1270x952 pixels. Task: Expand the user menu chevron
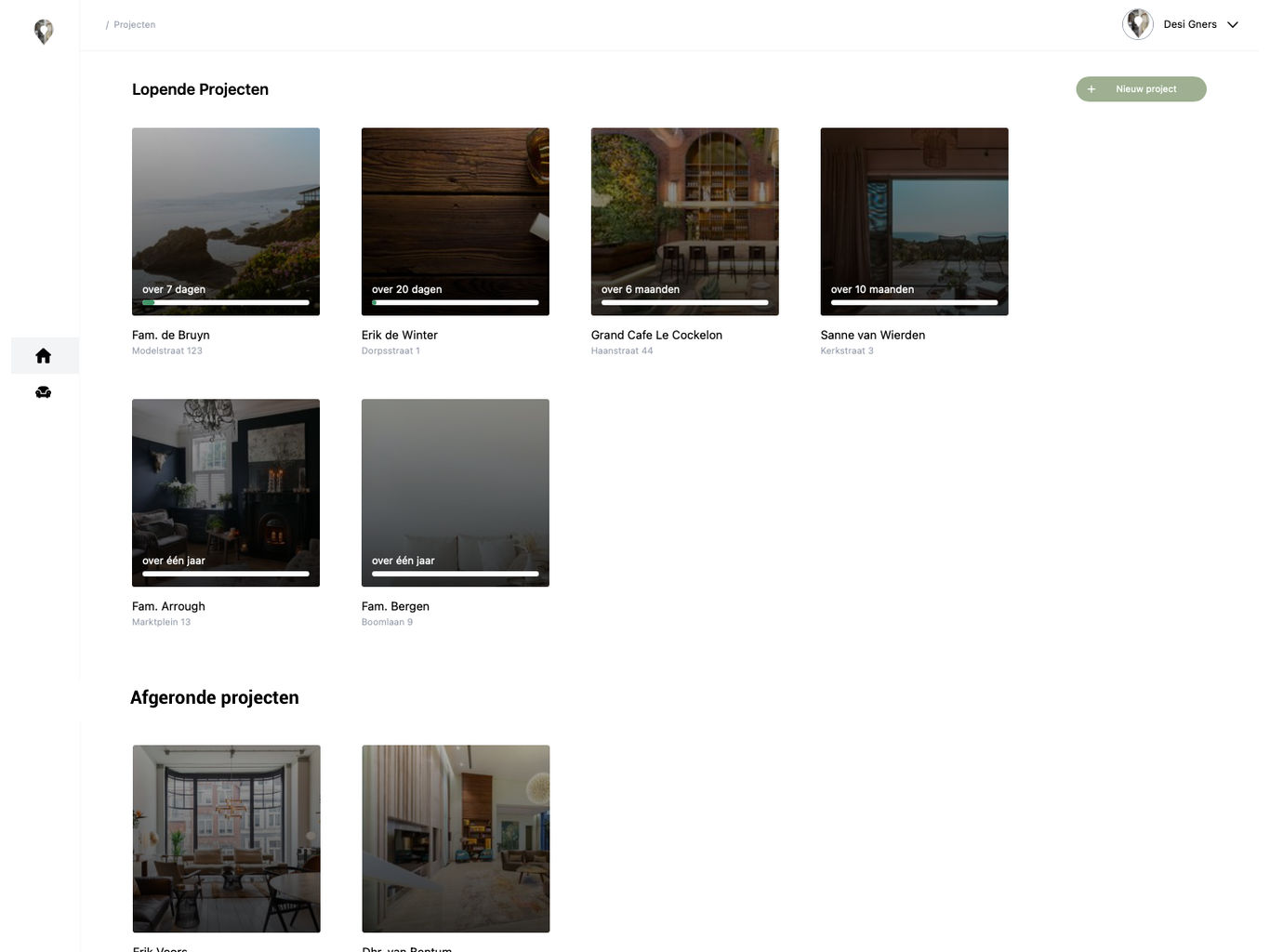coord(1233,25)
